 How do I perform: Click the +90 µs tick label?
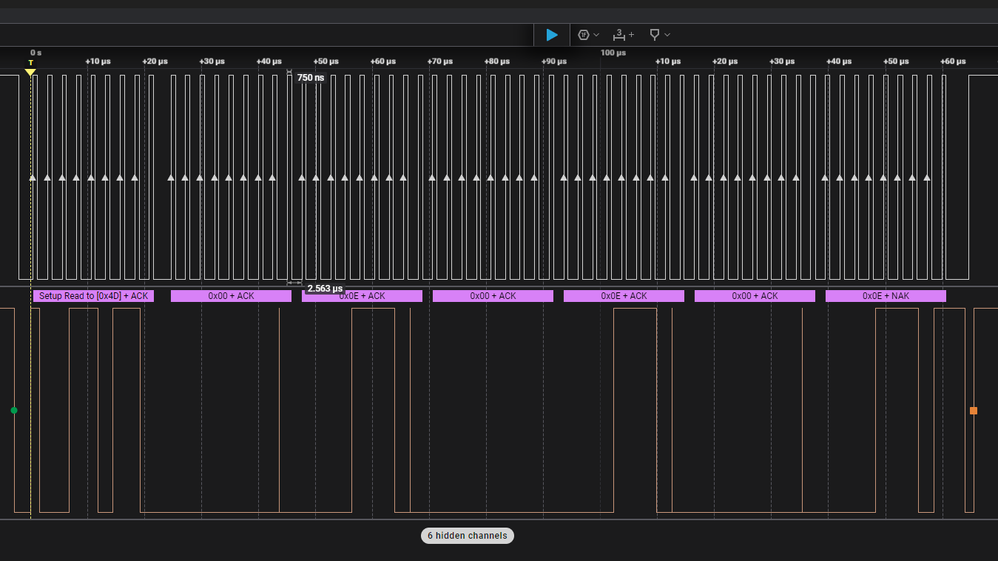pyautogui.click(x=554, y=62)
